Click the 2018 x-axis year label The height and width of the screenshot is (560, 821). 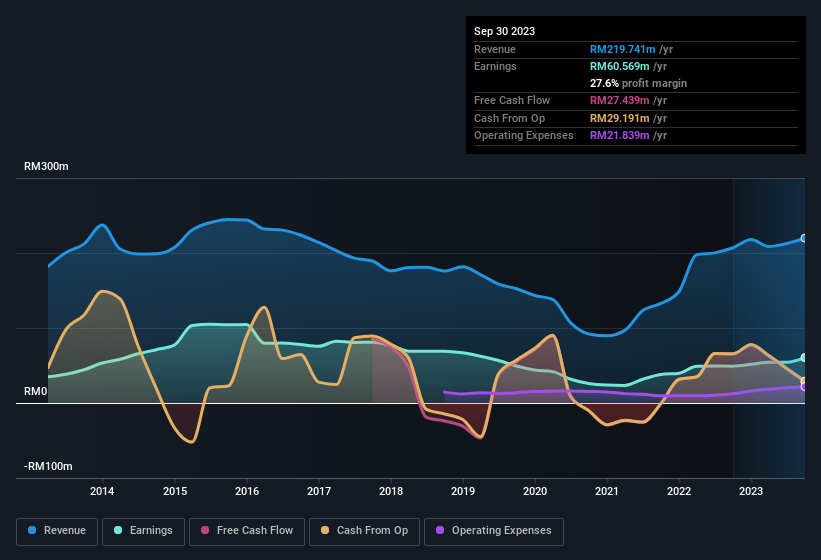[391, 491]
